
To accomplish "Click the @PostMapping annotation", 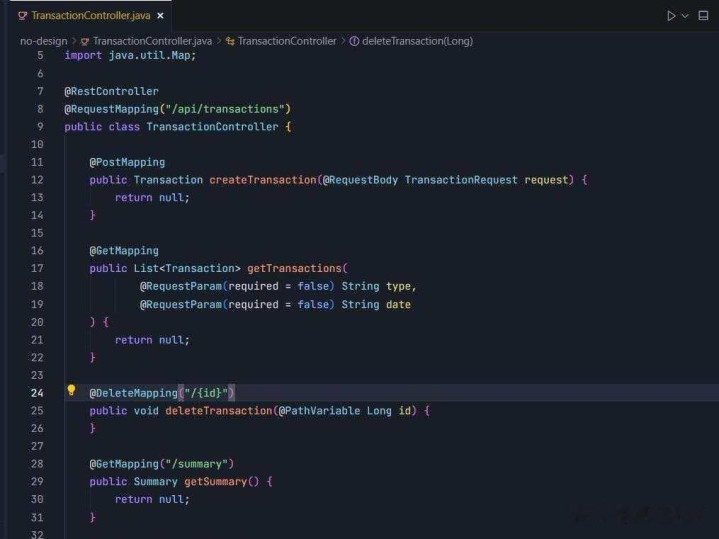I will 127,162.
